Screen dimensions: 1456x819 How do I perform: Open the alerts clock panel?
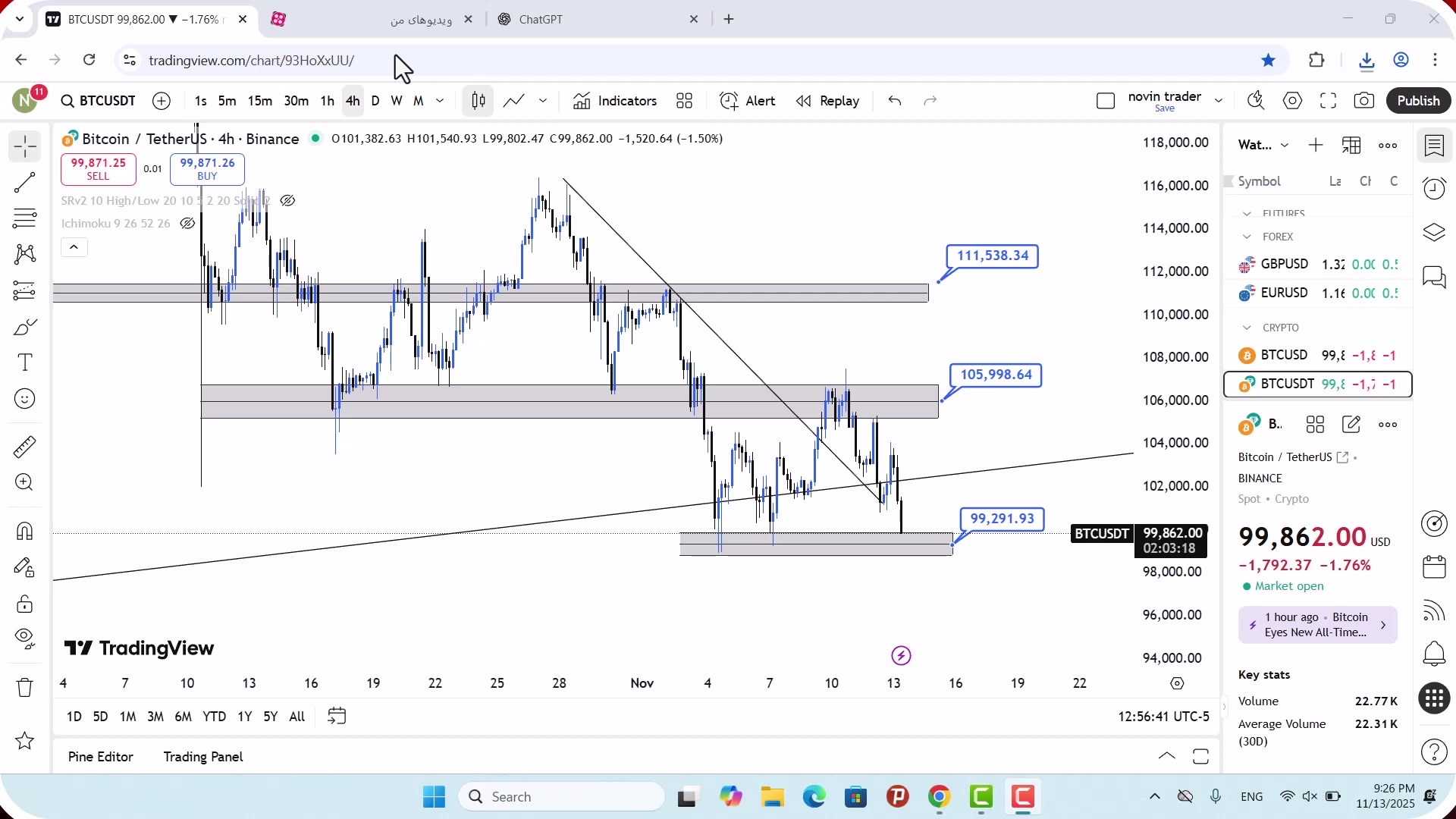1434,189
